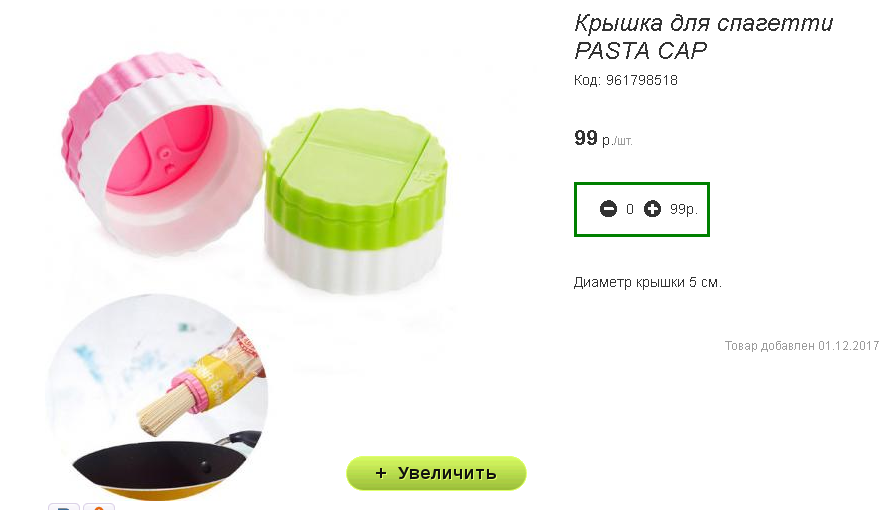Image resolution: width=881 pixels, height=510 pixels.
Task: Click the Увеличить enlarge button
Action: (x=436, y=473)
